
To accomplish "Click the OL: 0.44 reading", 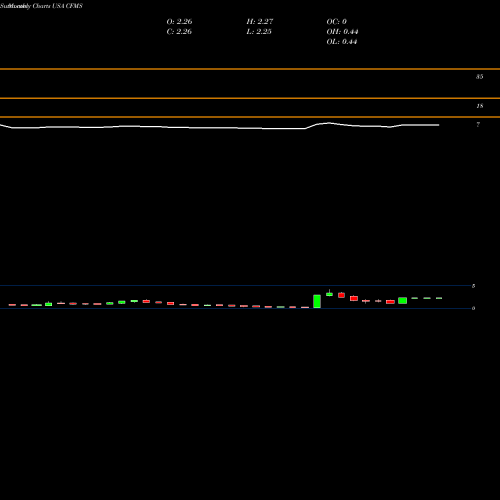I will click(342, 42).
